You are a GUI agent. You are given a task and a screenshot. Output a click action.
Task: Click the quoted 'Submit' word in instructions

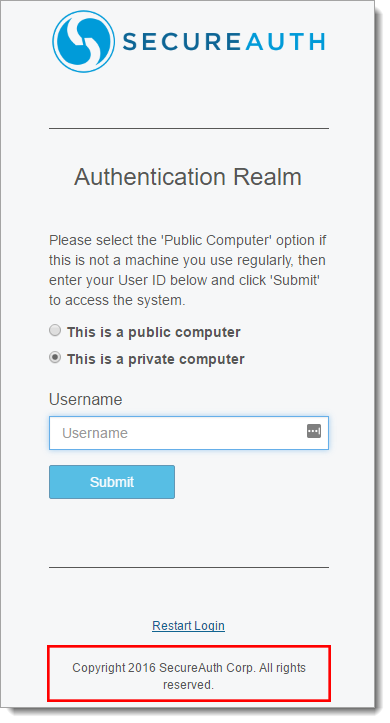tap(296, 280)
